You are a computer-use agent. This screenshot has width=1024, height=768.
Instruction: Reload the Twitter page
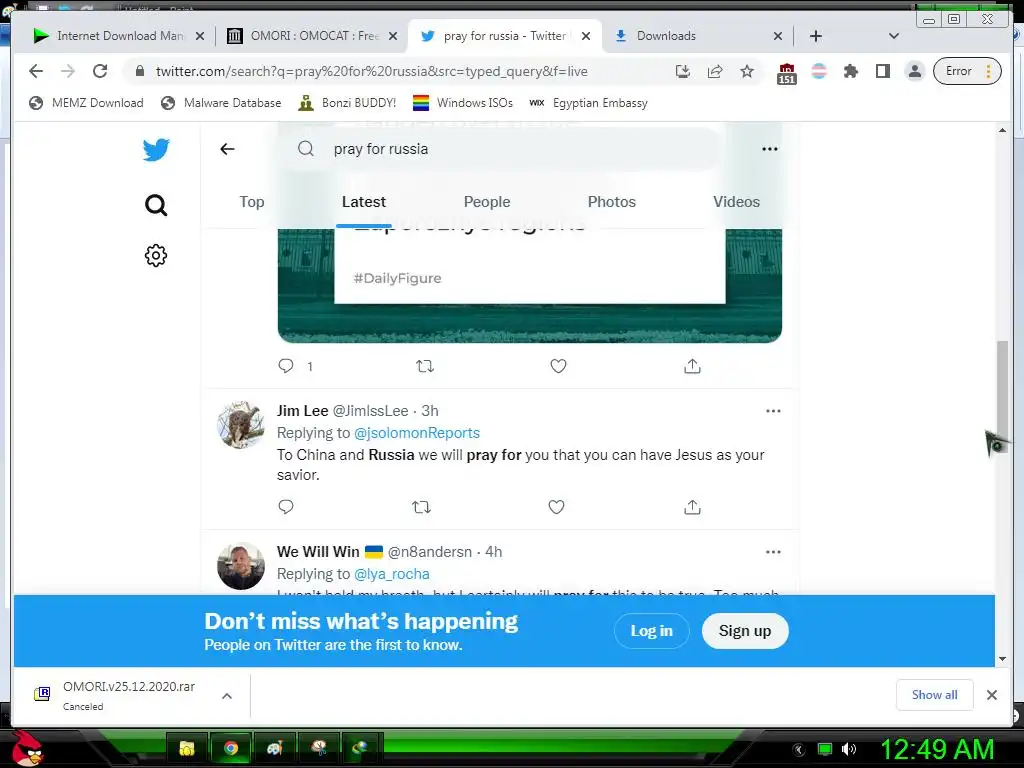coord(100,71)
